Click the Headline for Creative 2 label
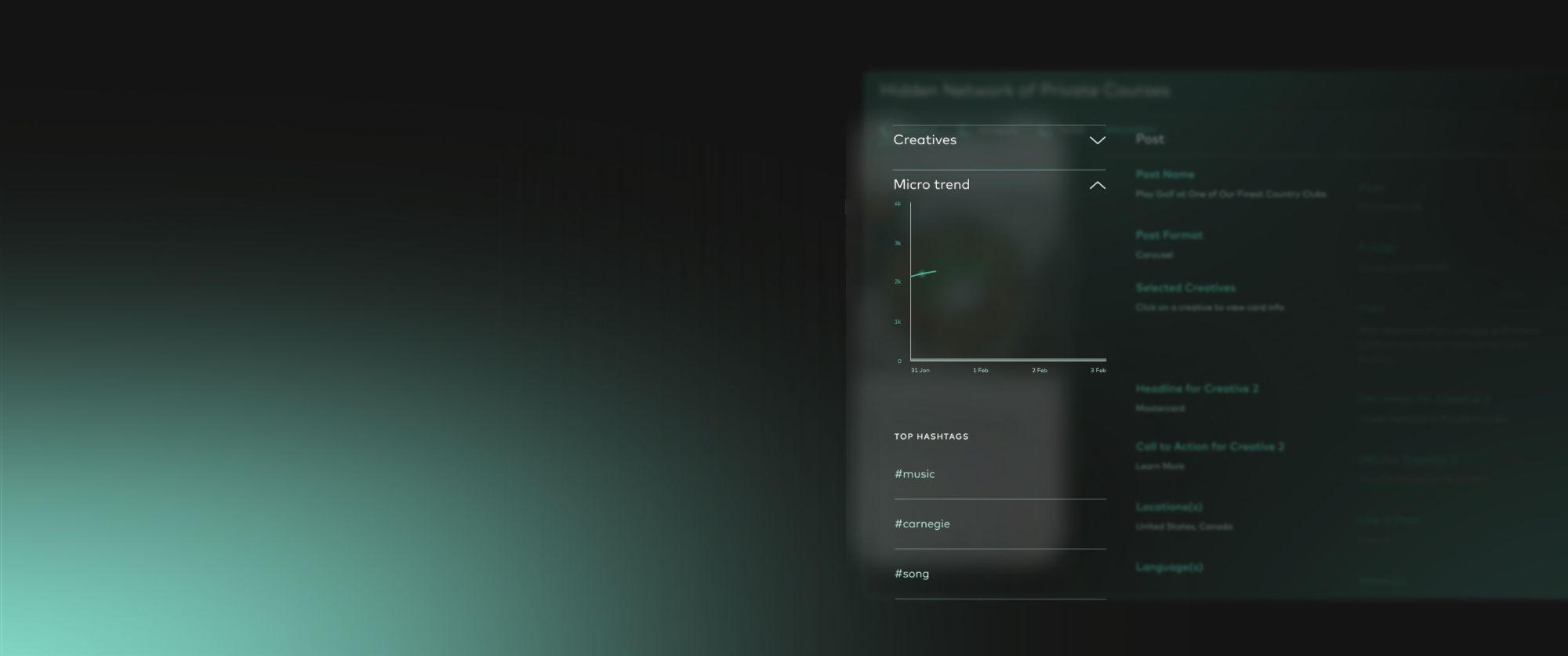1568x656 pixels. (x=1196, y=388)
